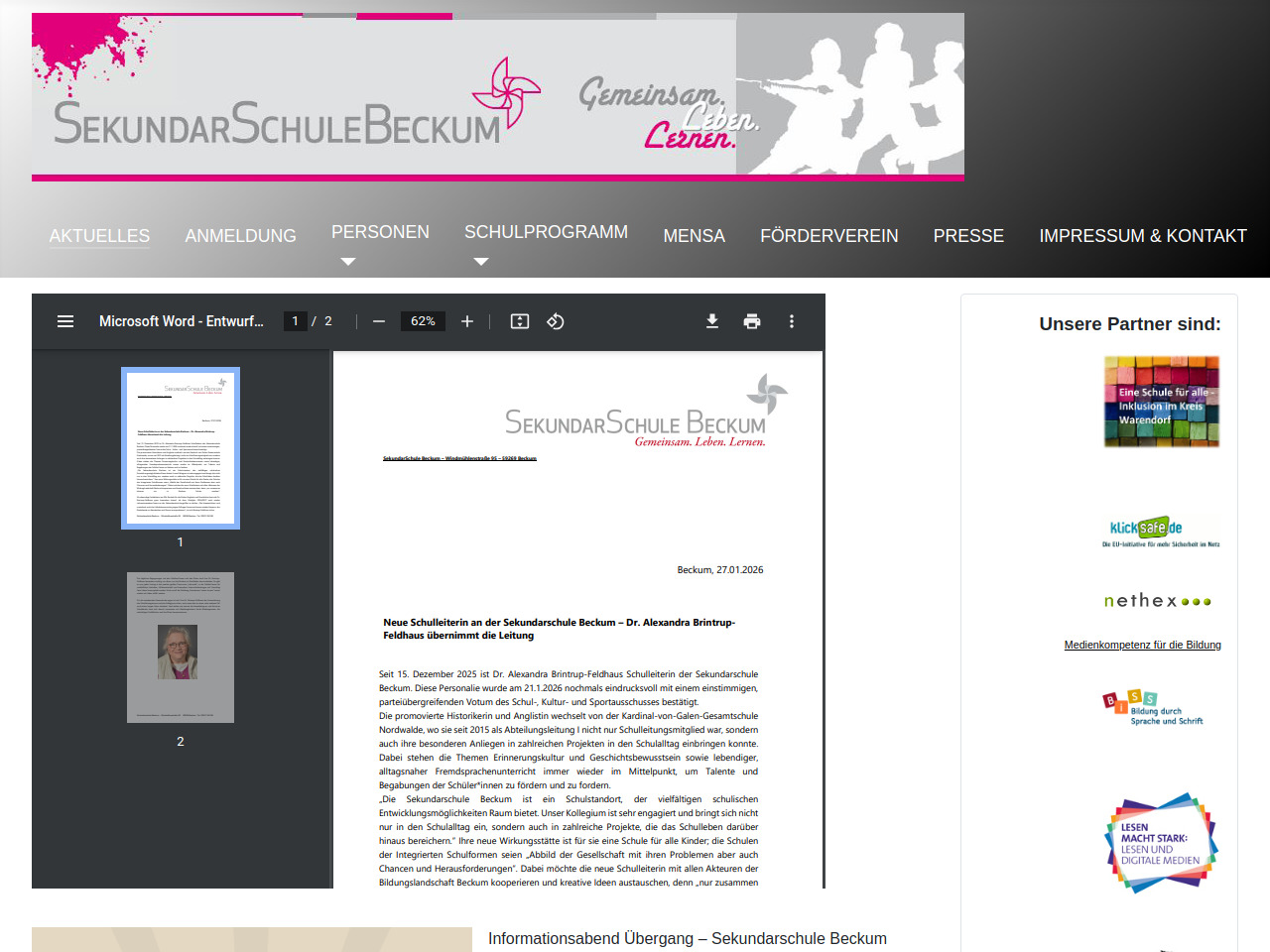Click the SekundarSchule Beckum header logo
This screenshot has height=952, width=1270.
(x=278, y=124)
